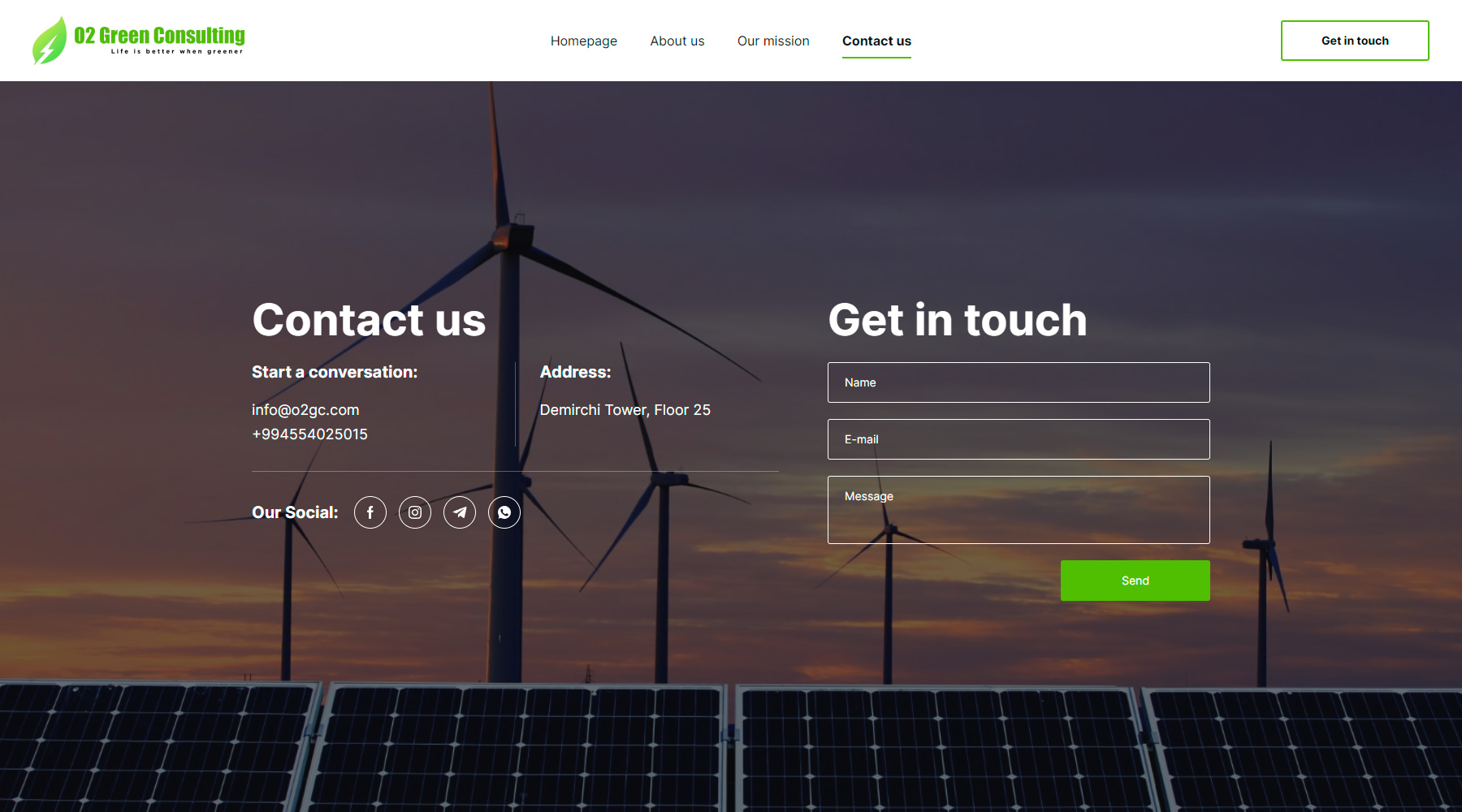Focus the Name input field
Screen dimensions: 1462x812
(x=1019, y=382)
